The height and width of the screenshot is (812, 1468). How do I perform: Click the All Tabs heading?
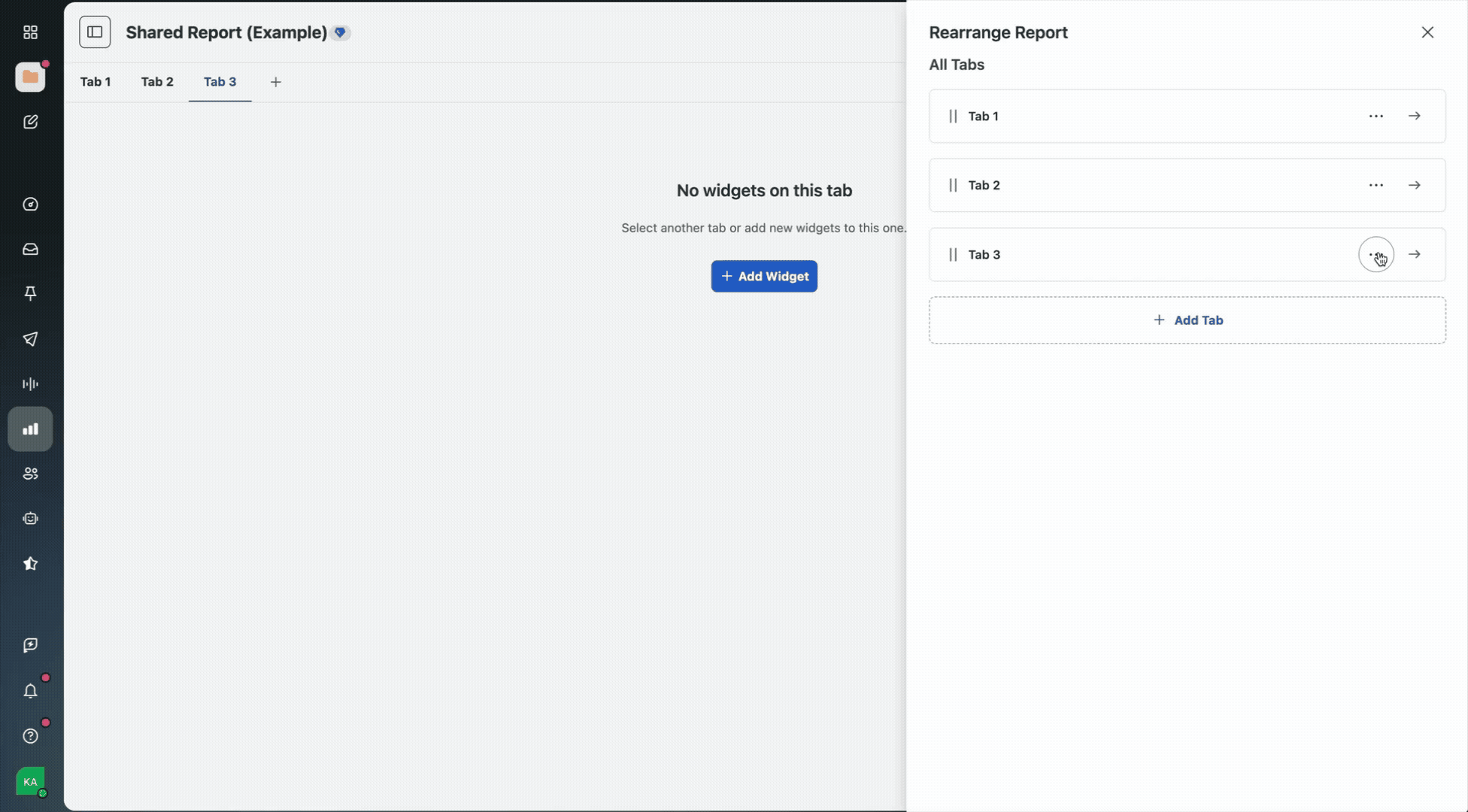point(957,65)
